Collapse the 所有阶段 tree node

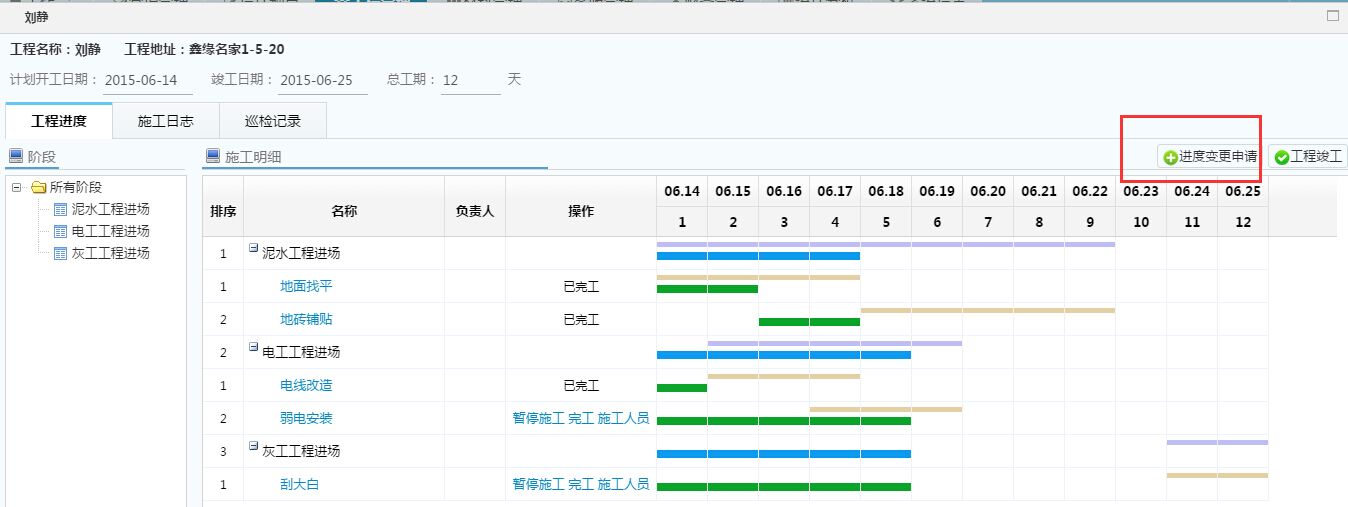17,187
